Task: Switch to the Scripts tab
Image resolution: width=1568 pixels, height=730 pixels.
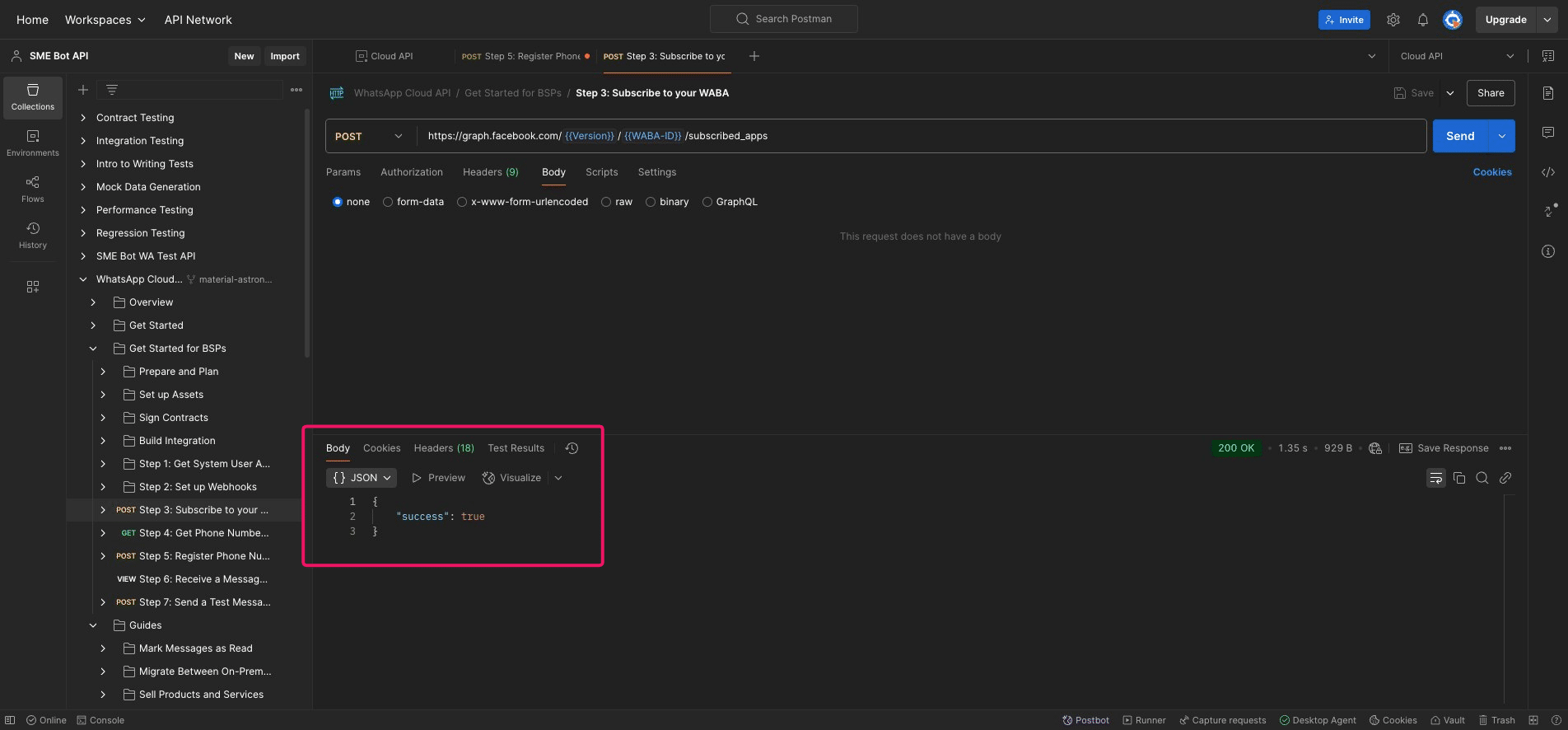Action: pyautogui.click(x=602, y=172)
